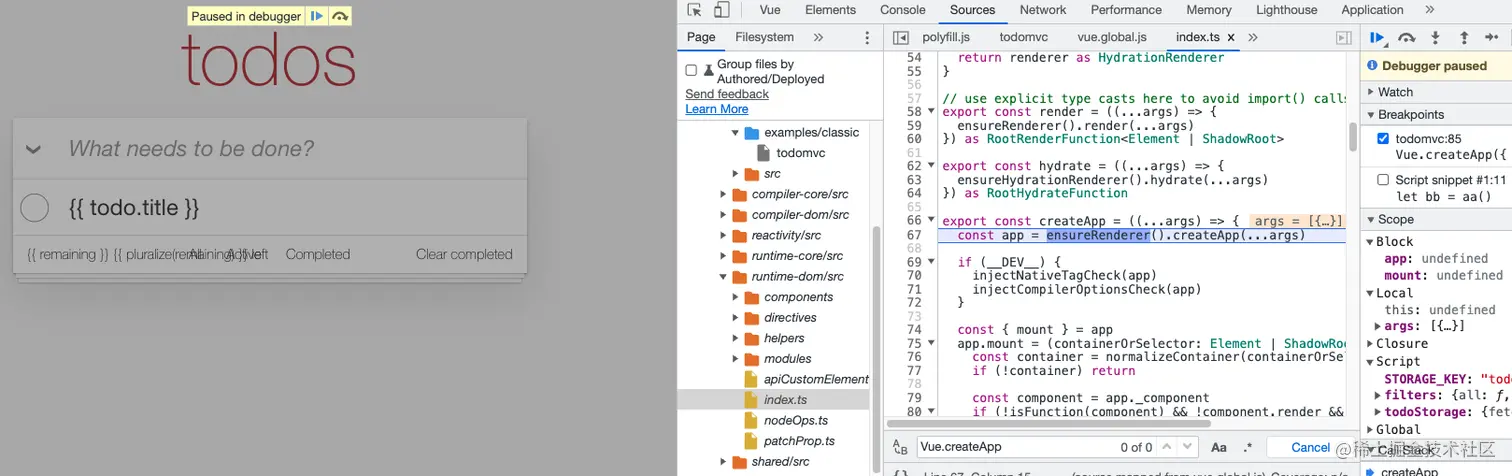The height and width of the screenshot is (476, 1512).
Task: Click Clear completed in todo app
Action: pyautogui.click(x=464, y=254)
